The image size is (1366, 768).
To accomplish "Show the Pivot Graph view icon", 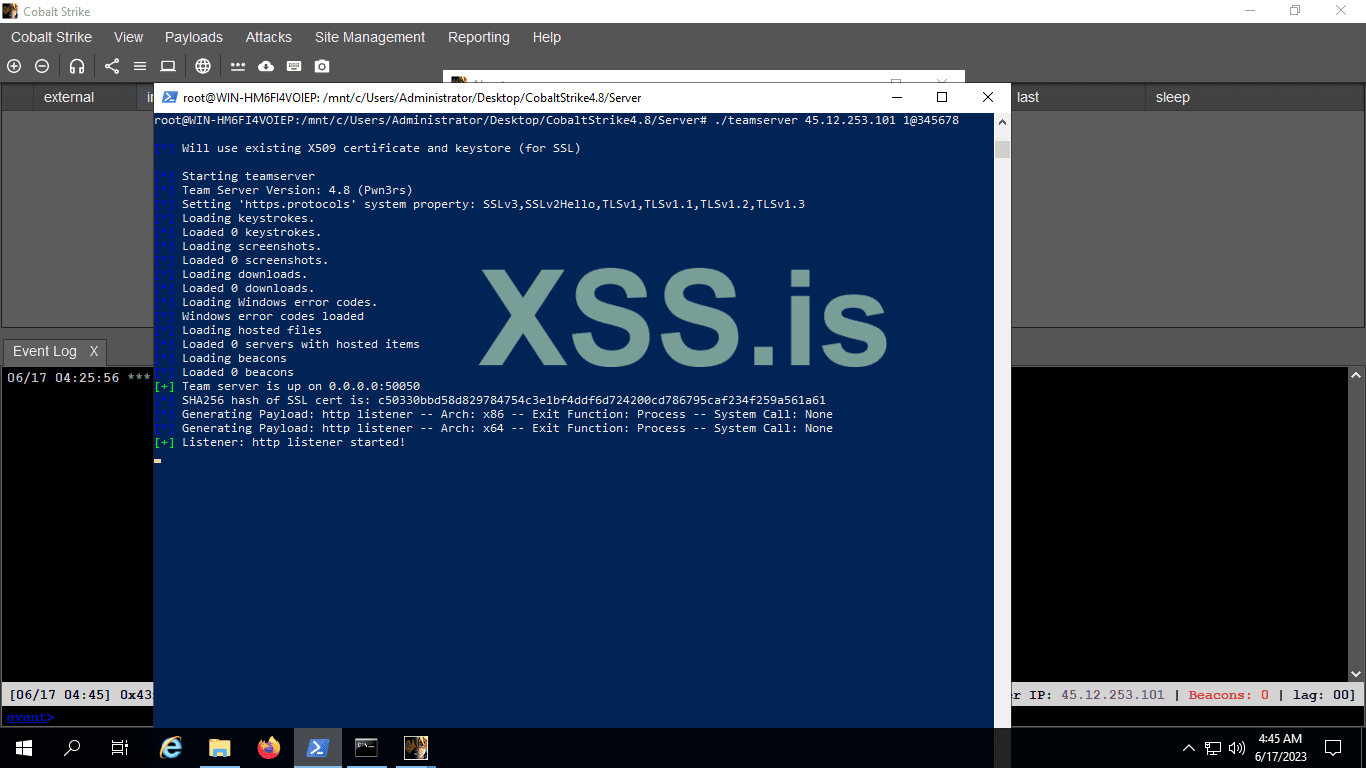I will point(112,66).
